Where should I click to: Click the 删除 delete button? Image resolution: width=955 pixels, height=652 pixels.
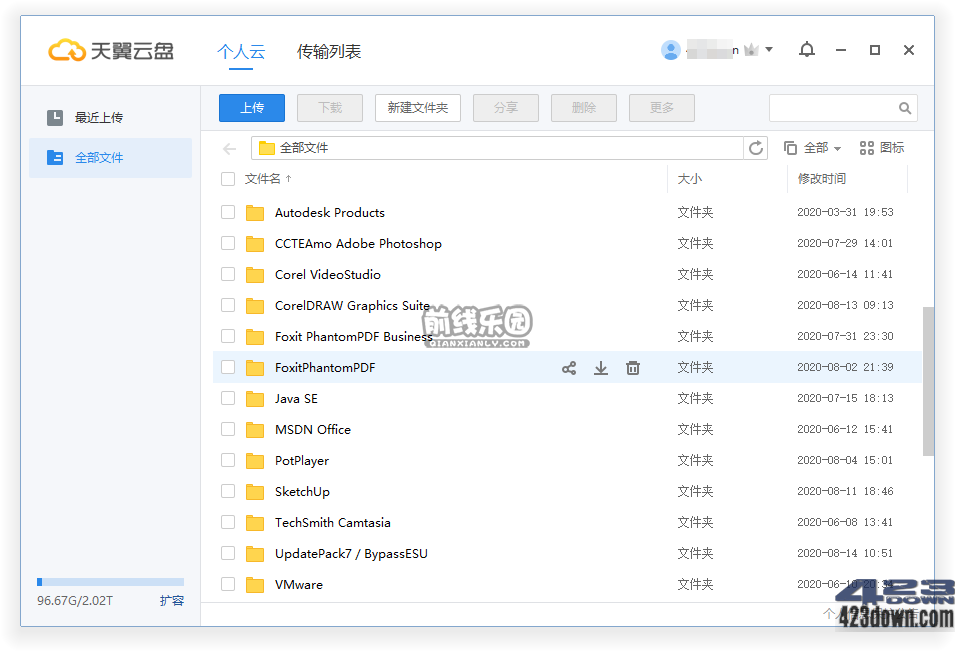[x=583, y=108]
